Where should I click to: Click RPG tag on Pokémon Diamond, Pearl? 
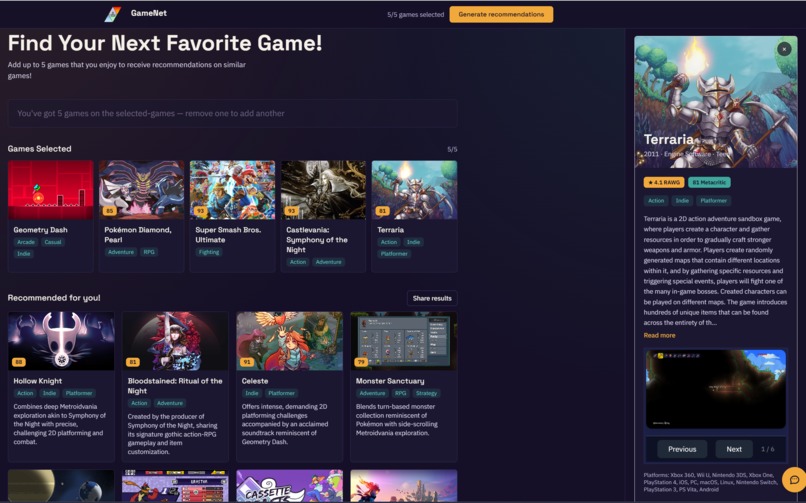tap(149, 252)
